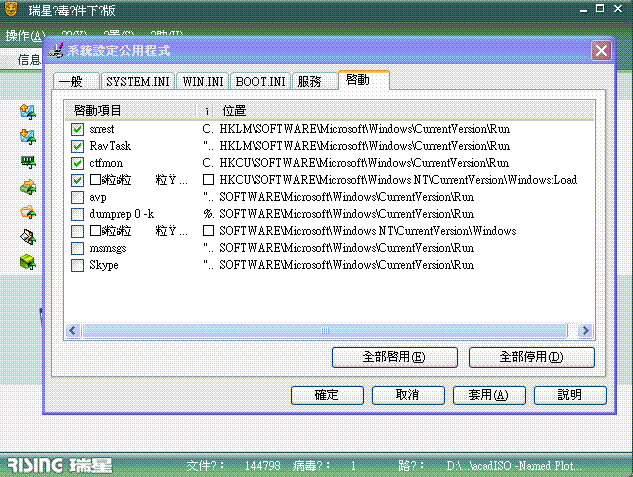
Task: Click the 全部啓用(E) button
Action: click(x=394, y=357)
